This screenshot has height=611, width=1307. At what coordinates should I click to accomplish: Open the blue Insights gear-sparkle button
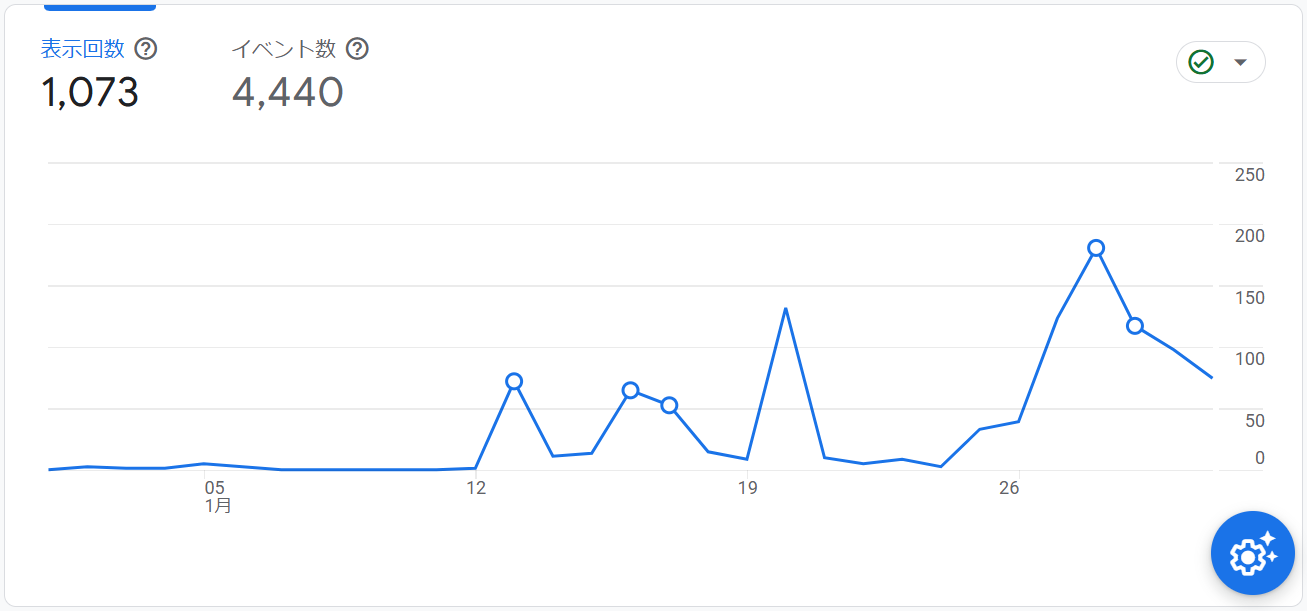[x=1254, y=553]
